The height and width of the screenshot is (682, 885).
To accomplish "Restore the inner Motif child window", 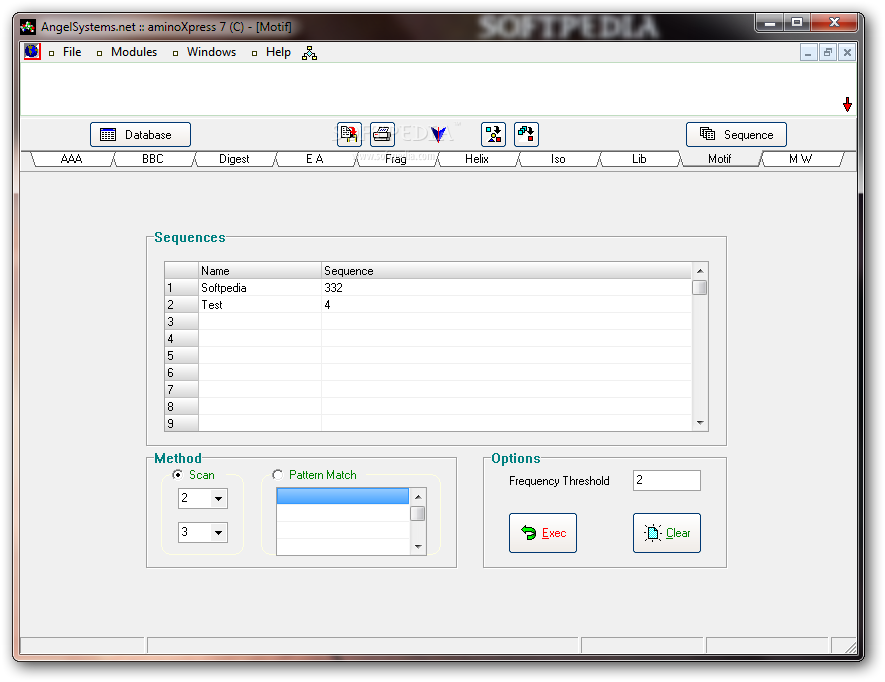I will coord(827,53).
